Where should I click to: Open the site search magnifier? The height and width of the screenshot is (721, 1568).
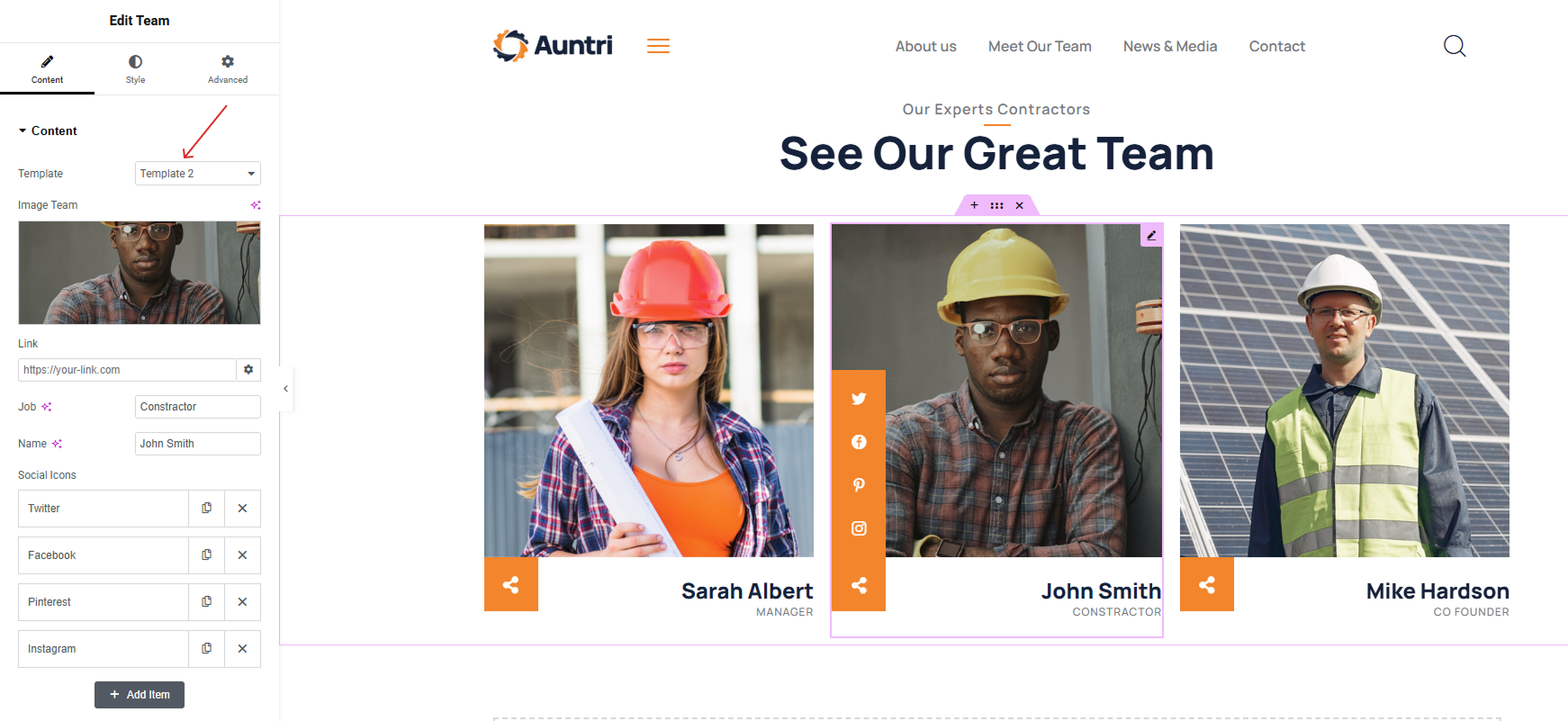pos(1455,46)
